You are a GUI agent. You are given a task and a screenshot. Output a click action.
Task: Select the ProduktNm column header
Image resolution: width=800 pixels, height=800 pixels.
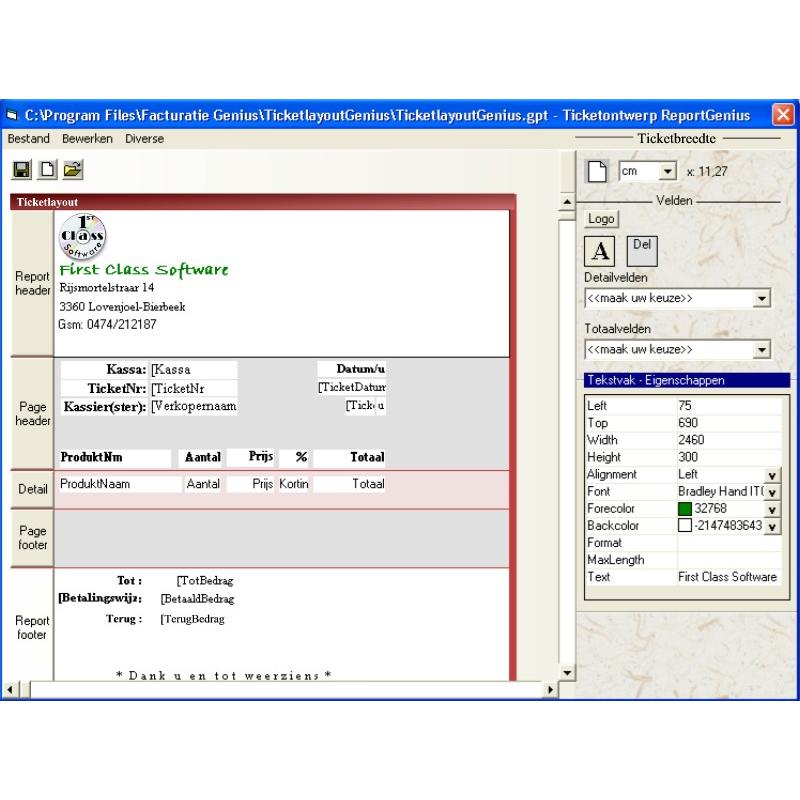point(115,457)
